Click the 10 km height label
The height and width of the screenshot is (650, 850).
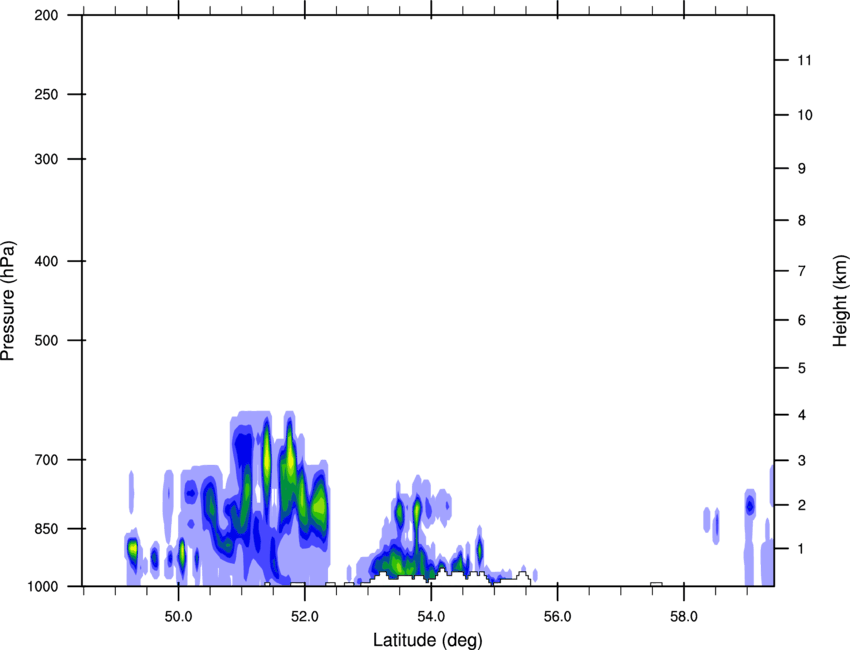[805, 115]
